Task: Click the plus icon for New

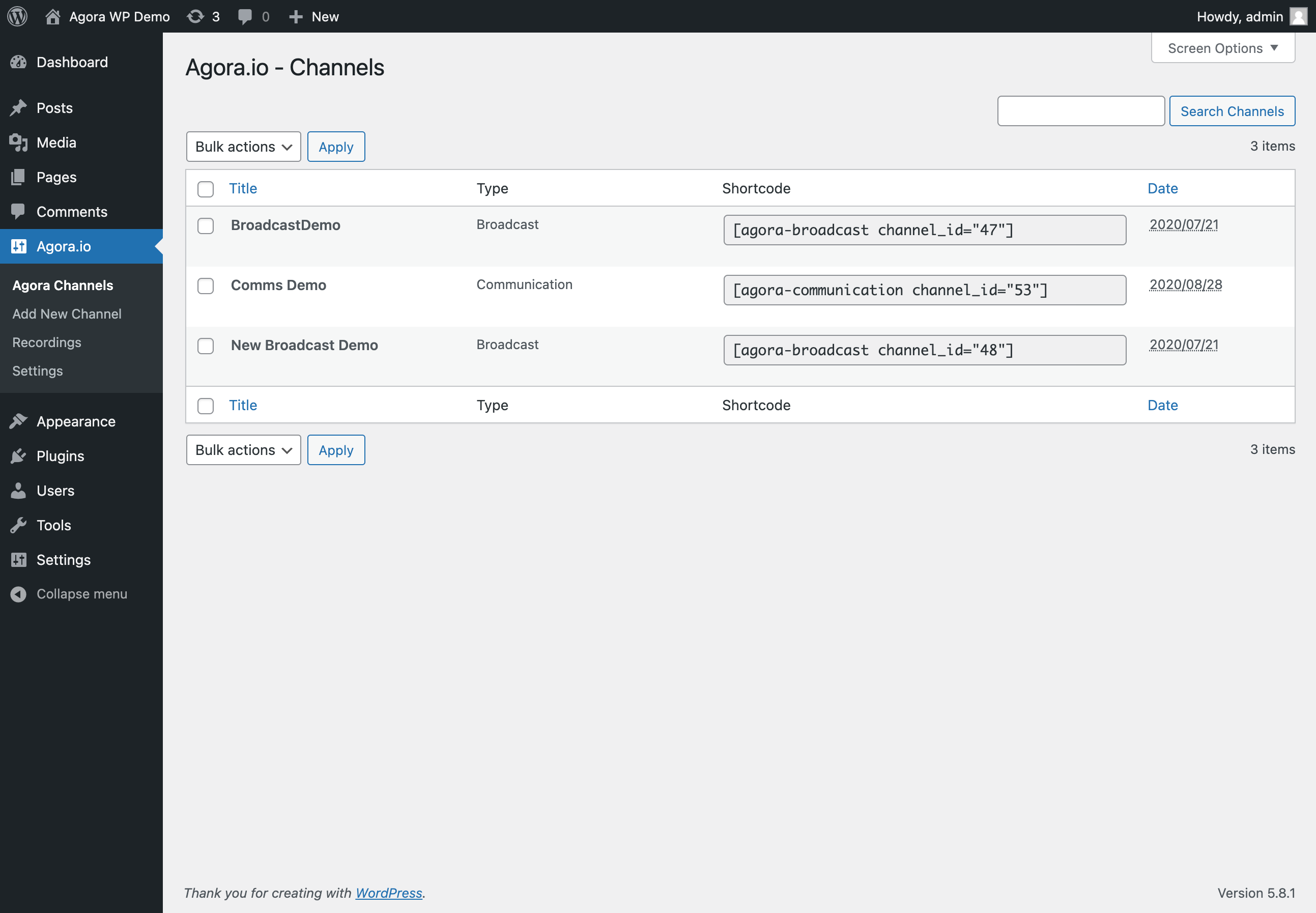Action: (x=296, y=17)
